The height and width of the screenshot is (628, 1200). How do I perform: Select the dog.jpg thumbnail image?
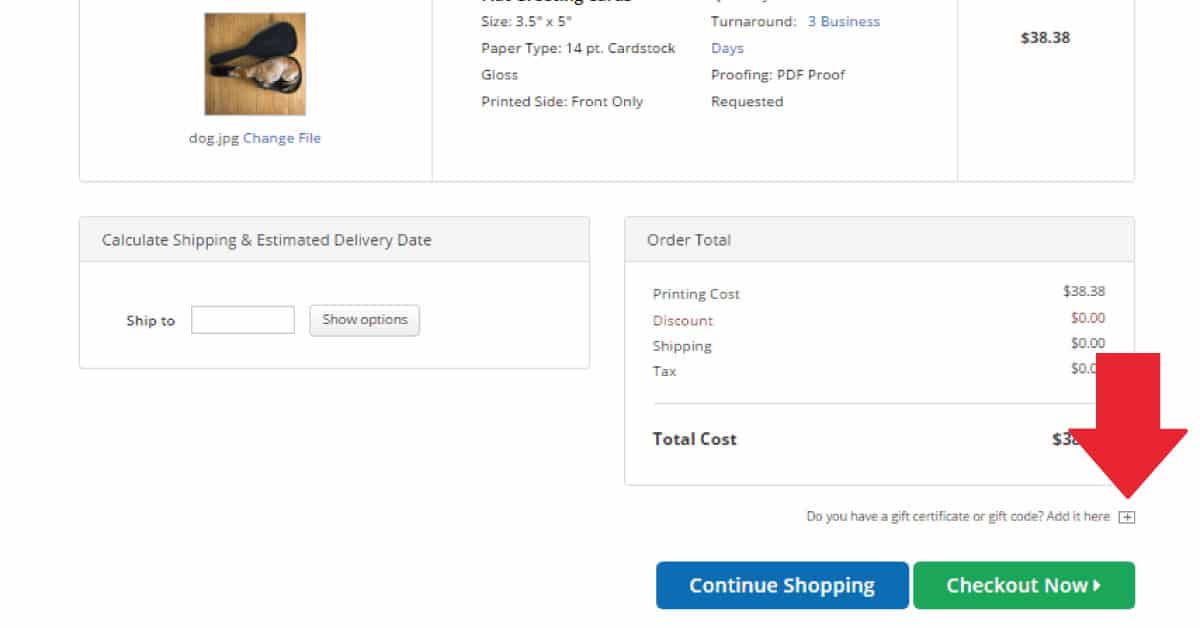[254, 62]
